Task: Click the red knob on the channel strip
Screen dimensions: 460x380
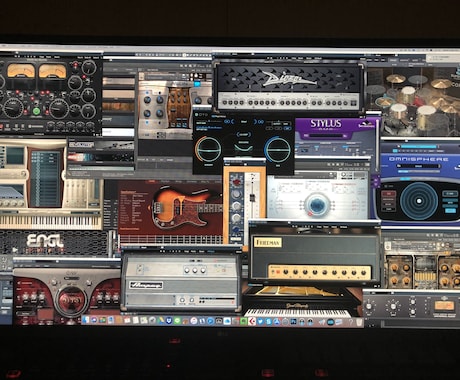Action: point(236,183)
